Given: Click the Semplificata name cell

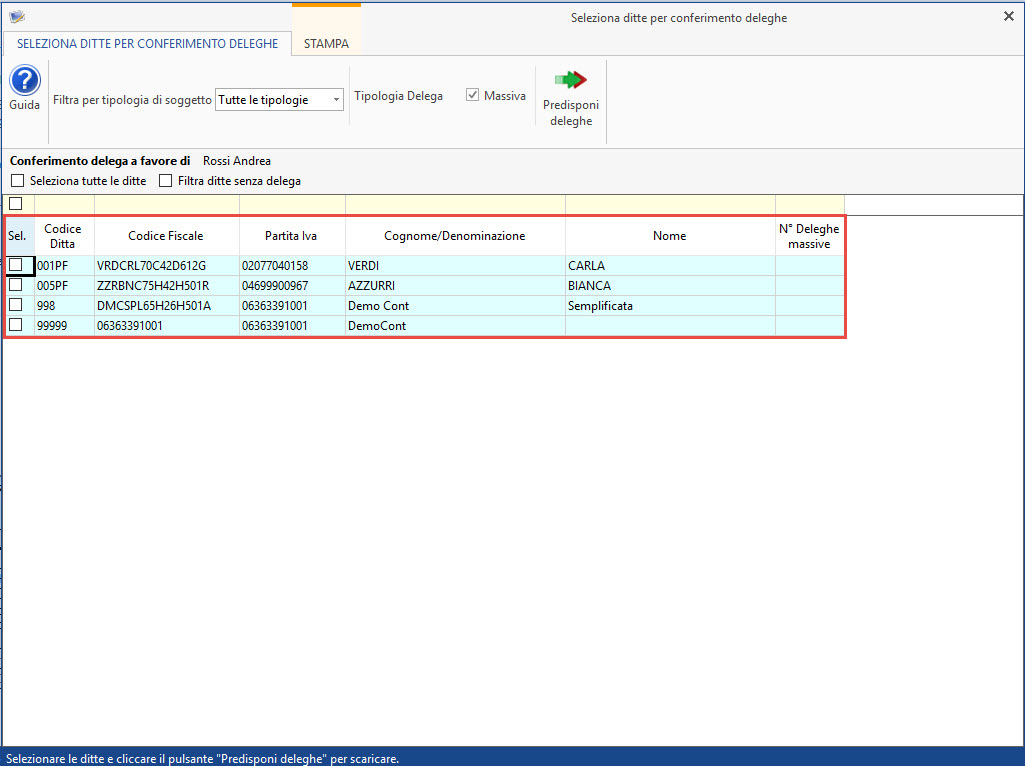Looking at the screenshot, I should 670,305.
